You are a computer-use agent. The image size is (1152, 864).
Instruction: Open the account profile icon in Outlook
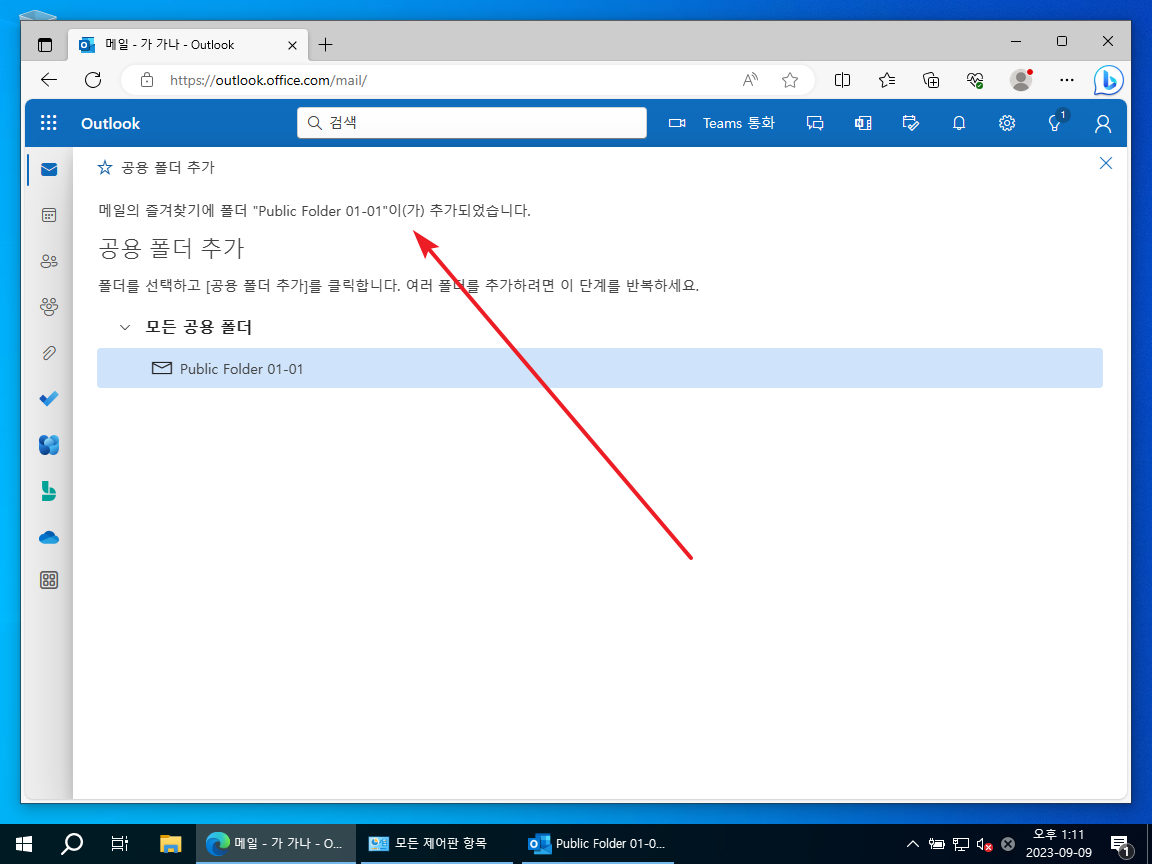1103,123
